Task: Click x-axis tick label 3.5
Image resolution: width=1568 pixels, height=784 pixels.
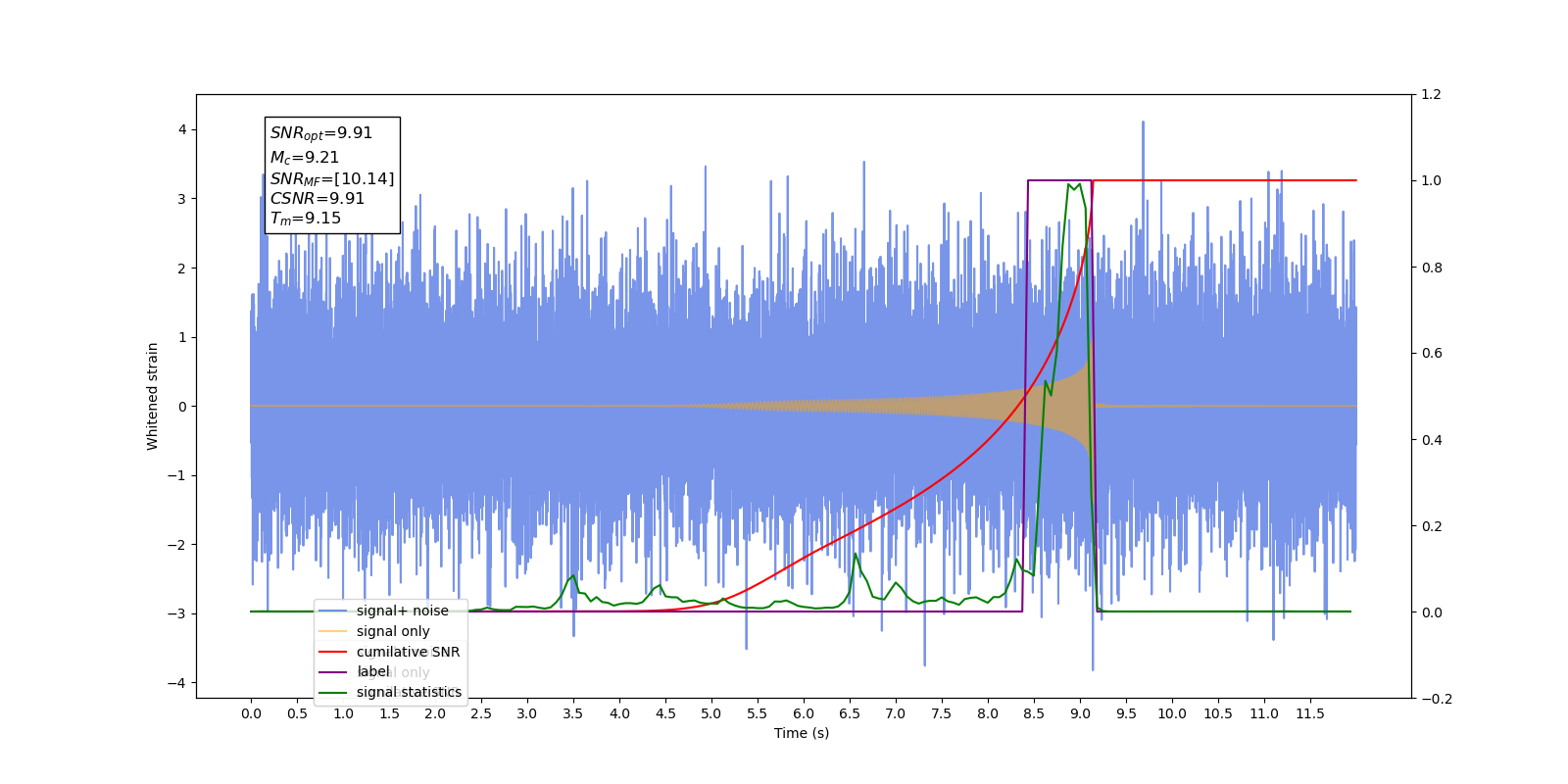Action: tap(573, 713)
